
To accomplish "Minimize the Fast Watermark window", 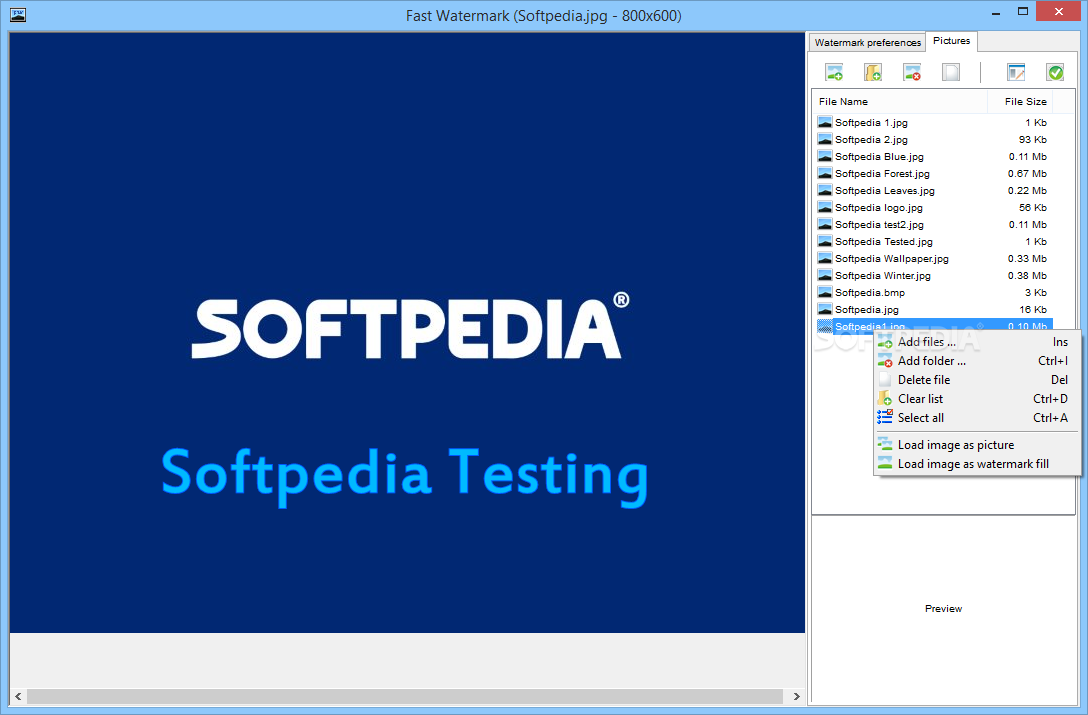I will point(996,12).
